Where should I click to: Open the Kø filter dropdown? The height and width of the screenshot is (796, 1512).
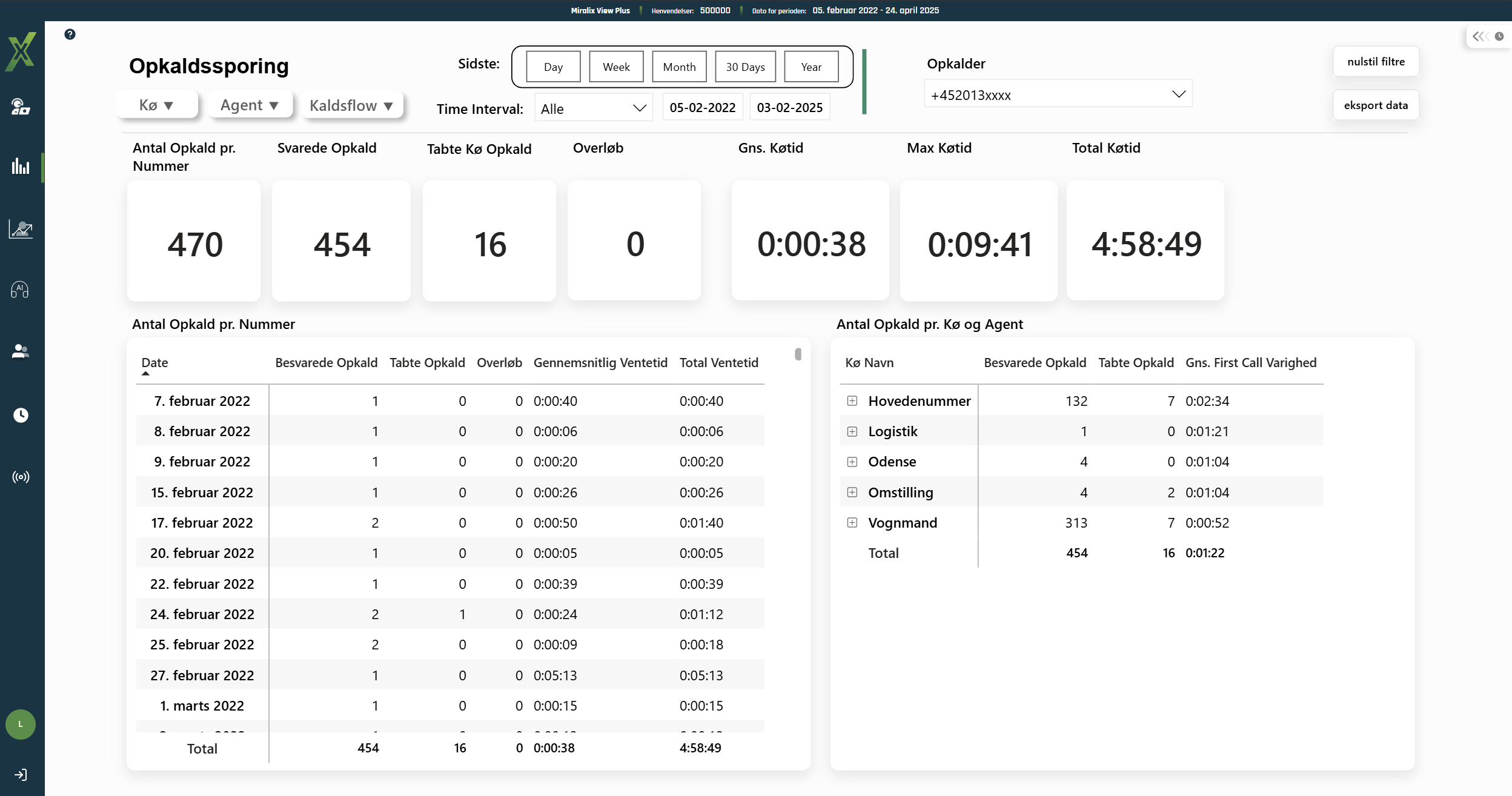[x=157, y=105]
